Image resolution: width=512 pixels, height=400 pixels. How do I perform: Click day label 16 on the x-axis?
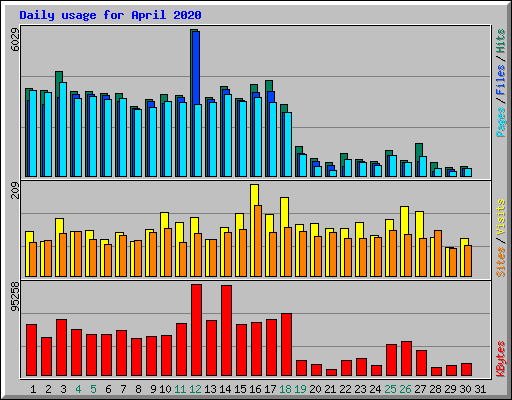pyautogui.click(x=255, y=389)
